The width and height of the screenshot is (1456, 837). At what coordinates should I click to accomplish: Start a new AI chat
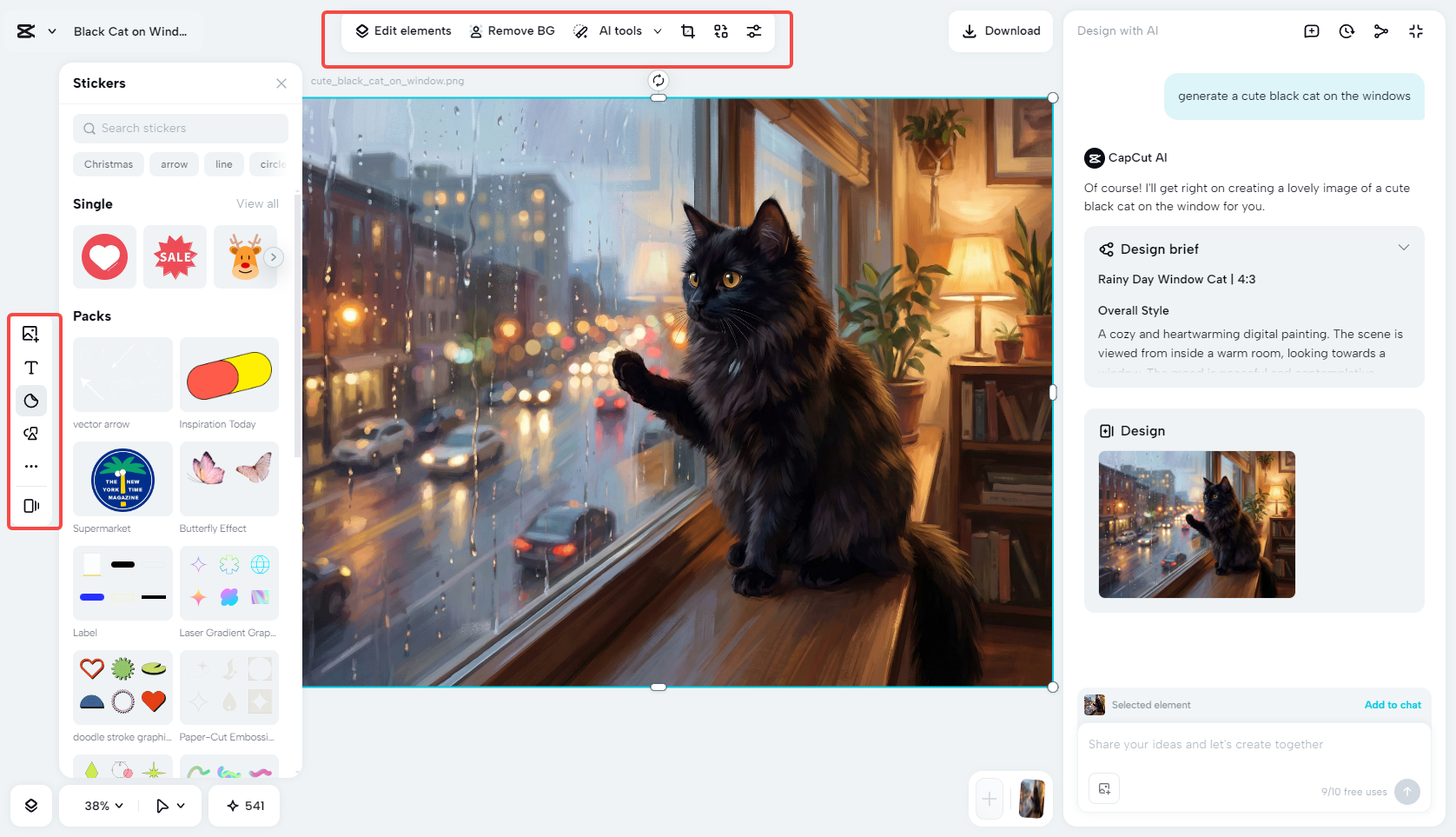pyautogui.click(x=1312, y=31)
